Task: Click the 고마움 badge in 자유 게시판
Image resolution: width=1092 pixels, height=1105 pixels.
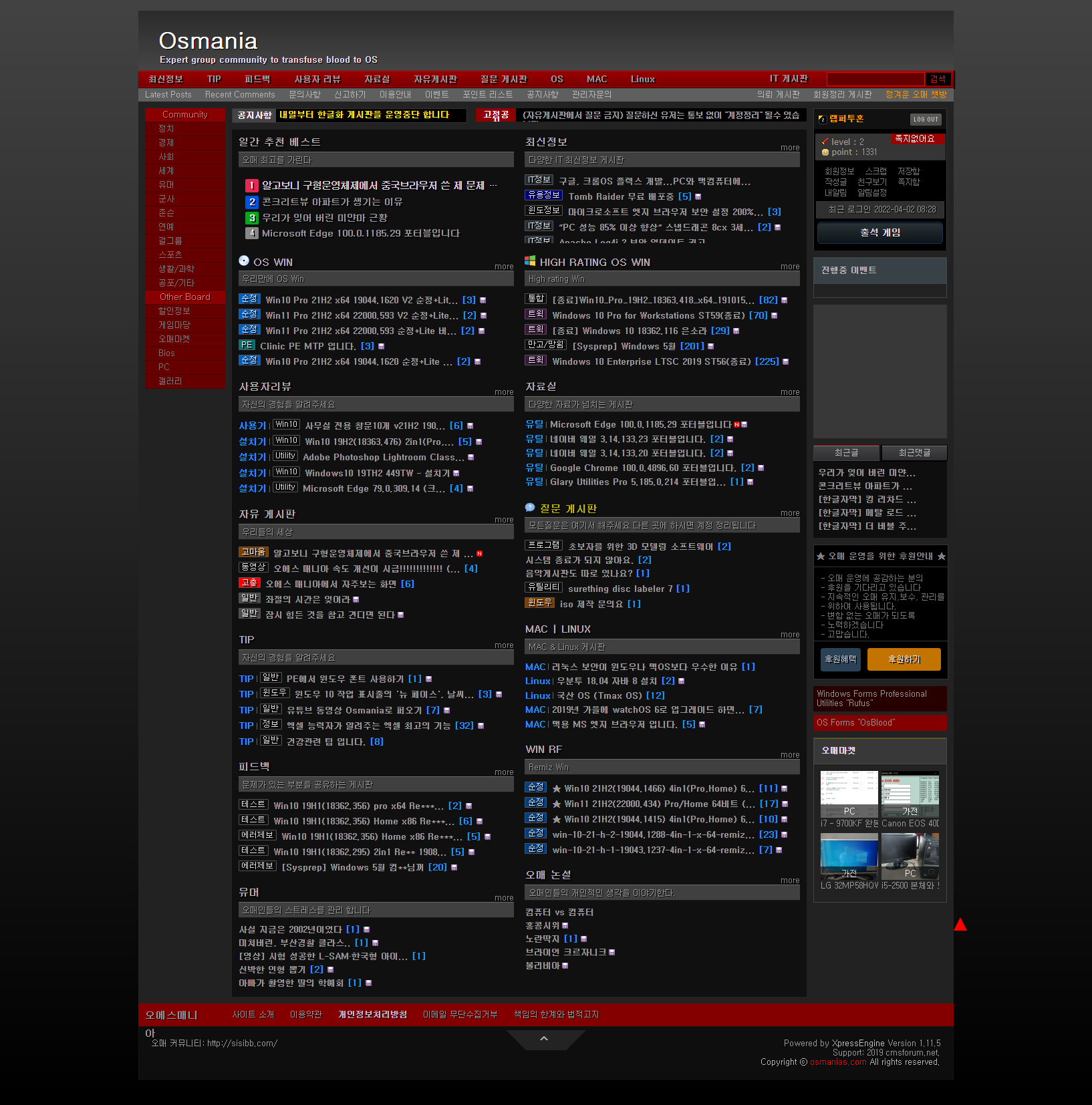Action: pyautogui.click(x=253, y=552)
